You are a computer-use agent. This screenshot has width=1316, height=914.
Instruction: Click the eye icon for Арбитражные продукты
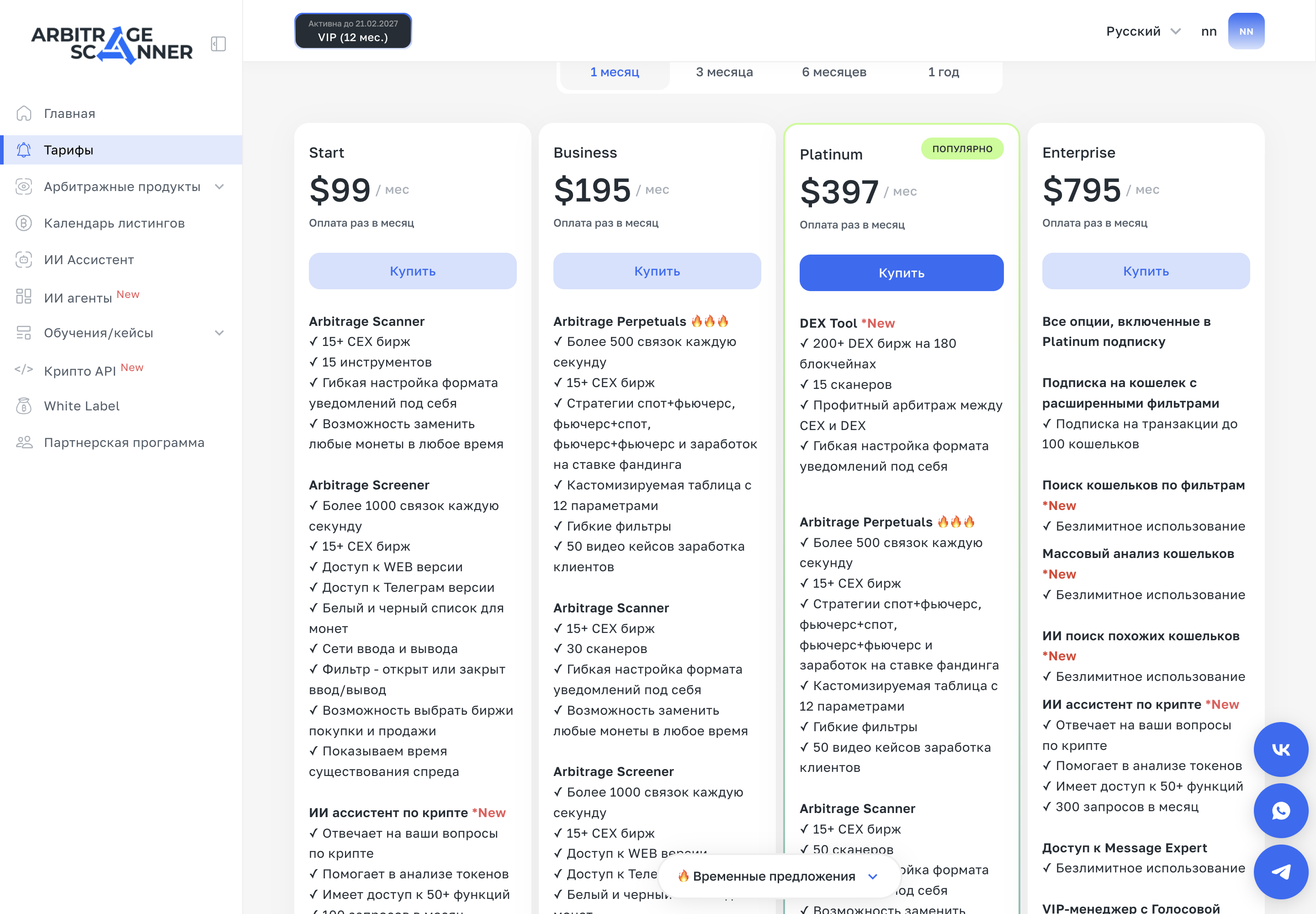click(23, 187)
